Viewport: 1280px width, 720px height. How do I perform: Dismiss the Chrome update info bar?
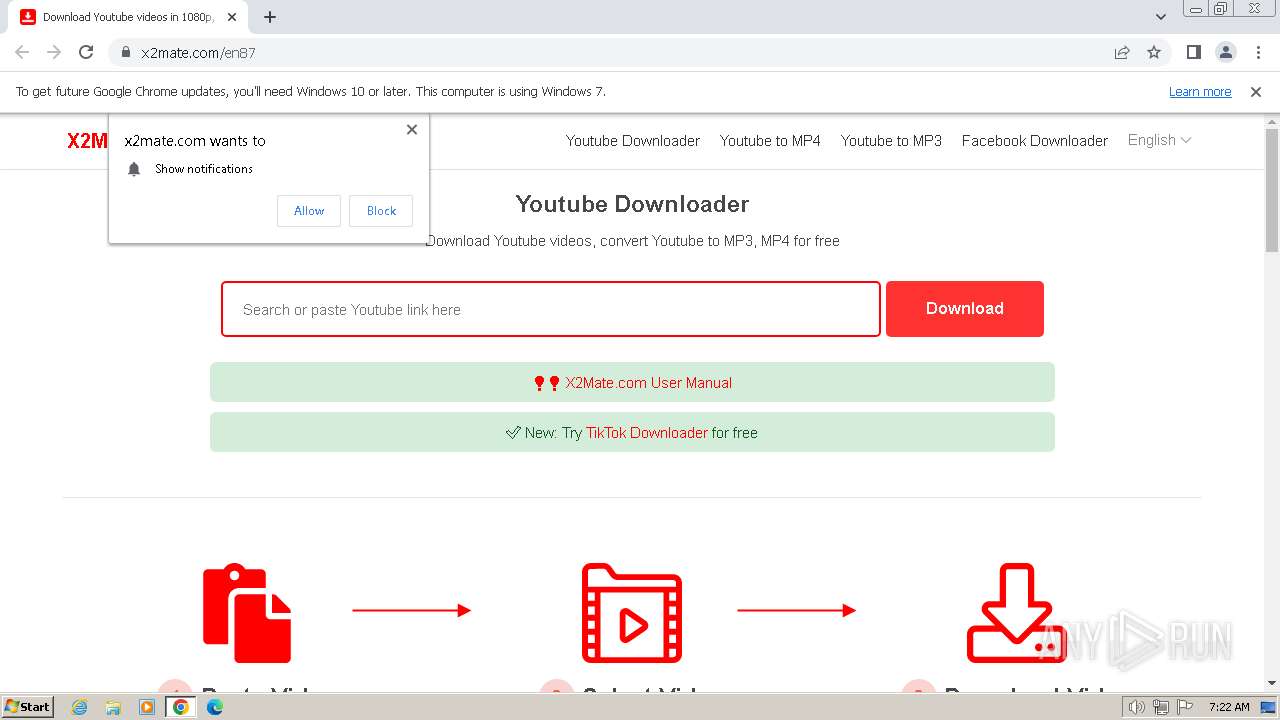pos(1256,91)
